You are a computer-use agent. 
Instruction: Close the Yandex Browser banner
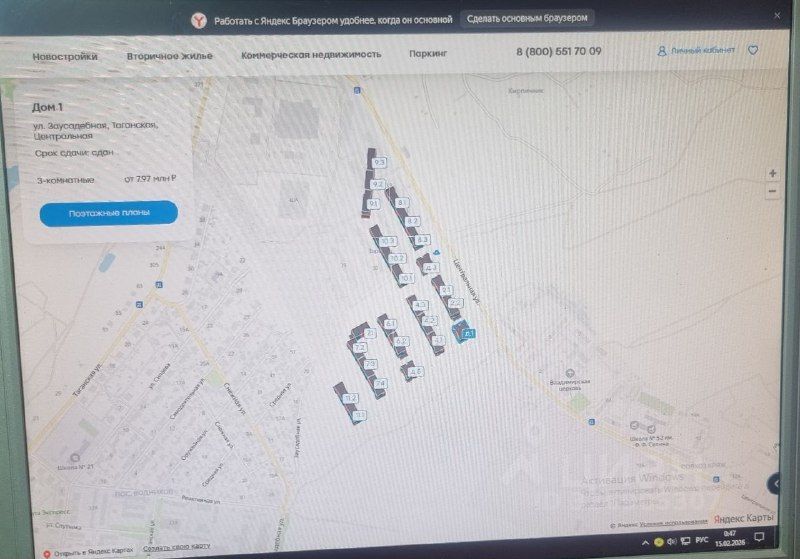(x=777, y=15)
